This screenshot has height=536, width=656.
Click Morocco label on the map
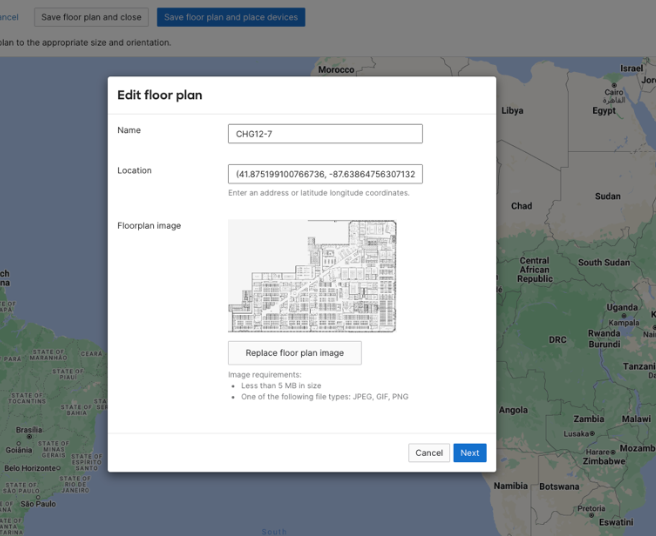coord(336,70)
